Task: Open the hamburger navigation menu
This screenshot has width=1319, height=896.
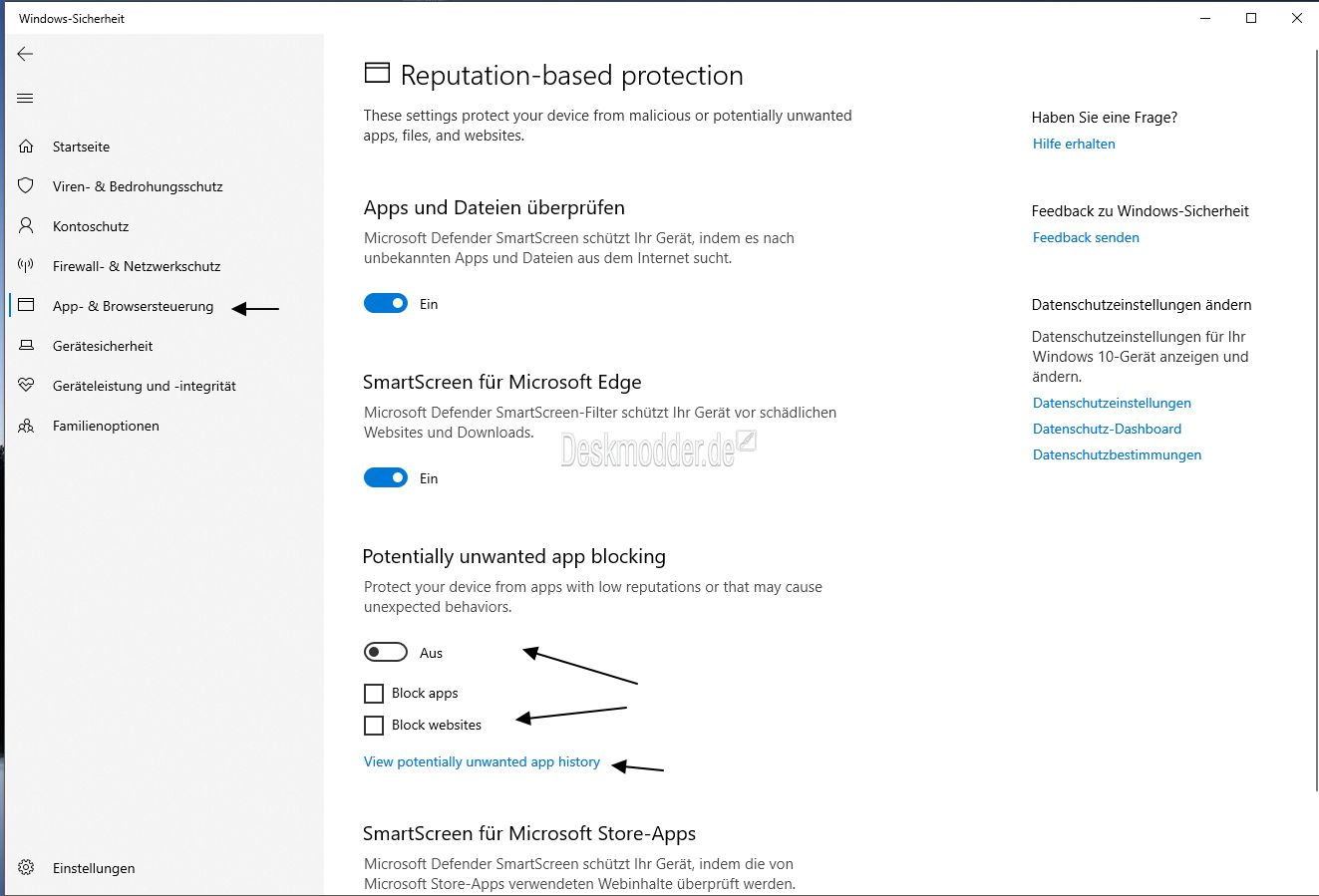Action: 25,98
